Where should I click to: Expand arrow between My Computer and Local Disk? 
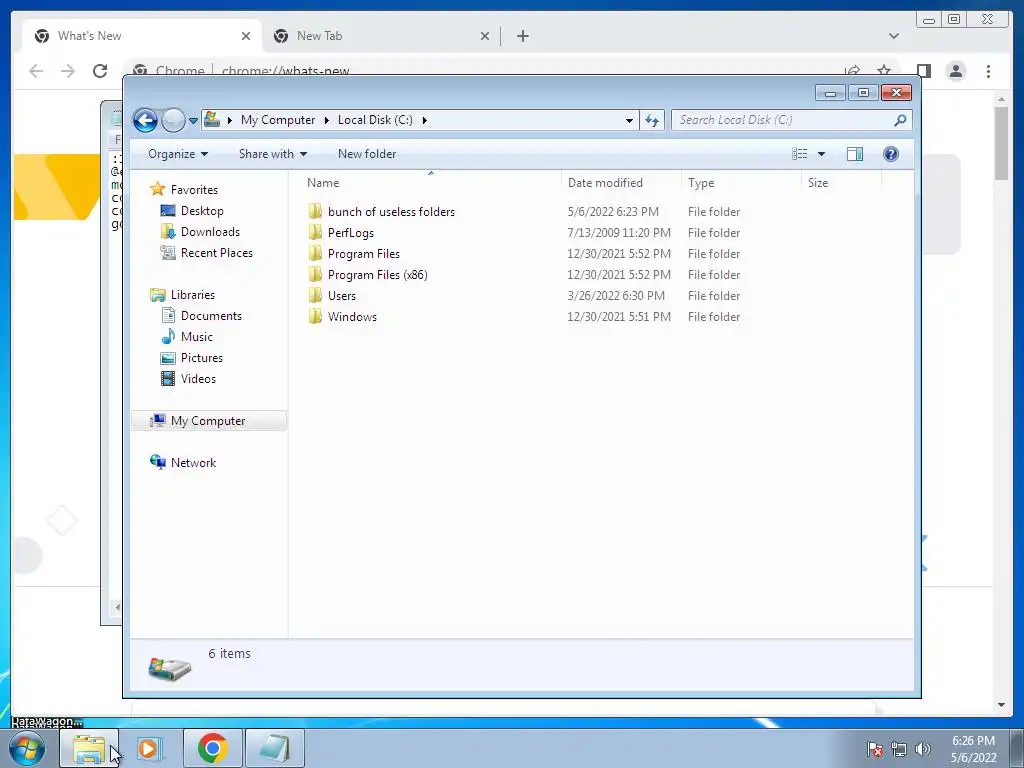click(327, 120)
